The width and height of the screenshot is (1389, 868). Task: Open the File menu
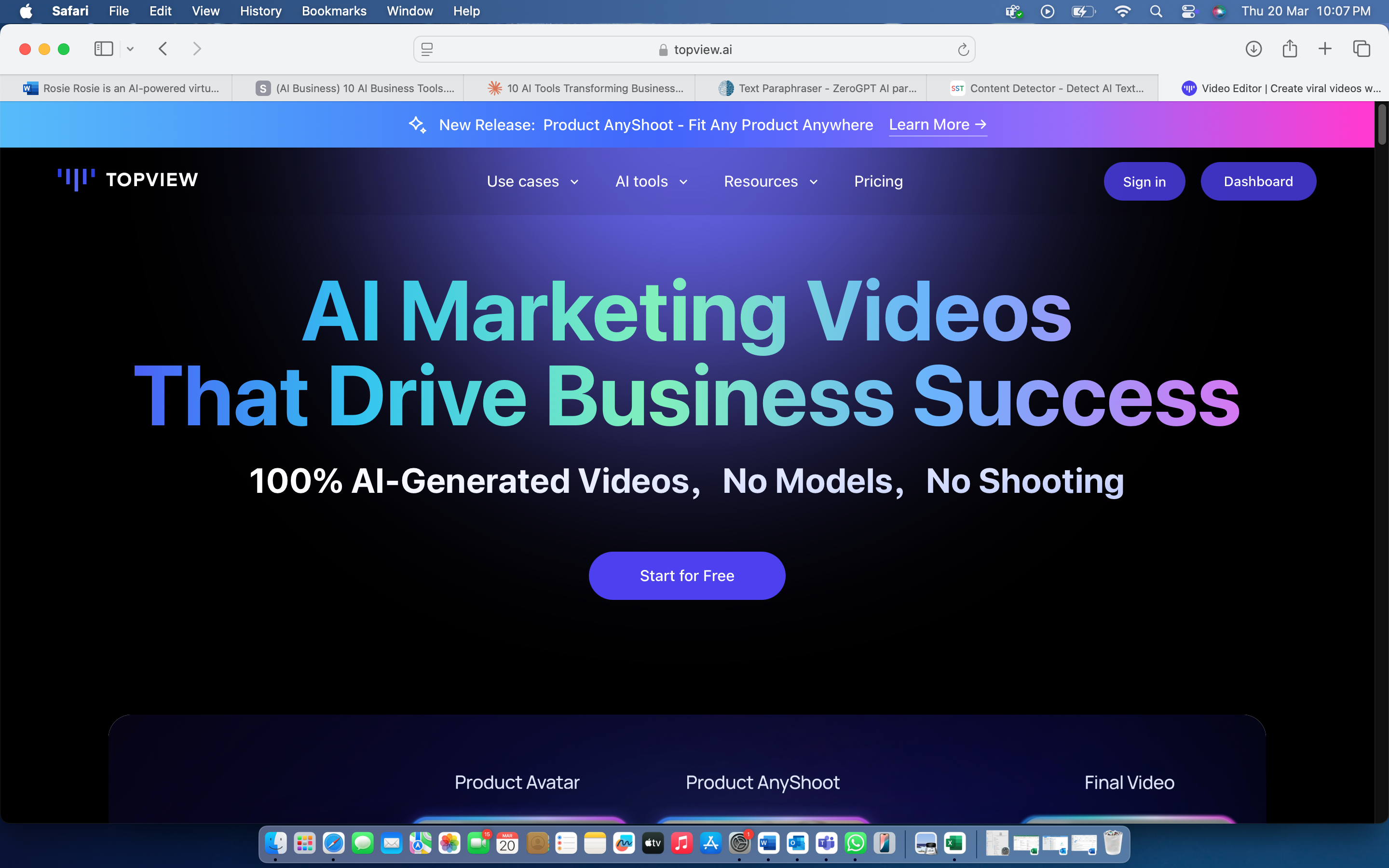(x=119, y=11)
